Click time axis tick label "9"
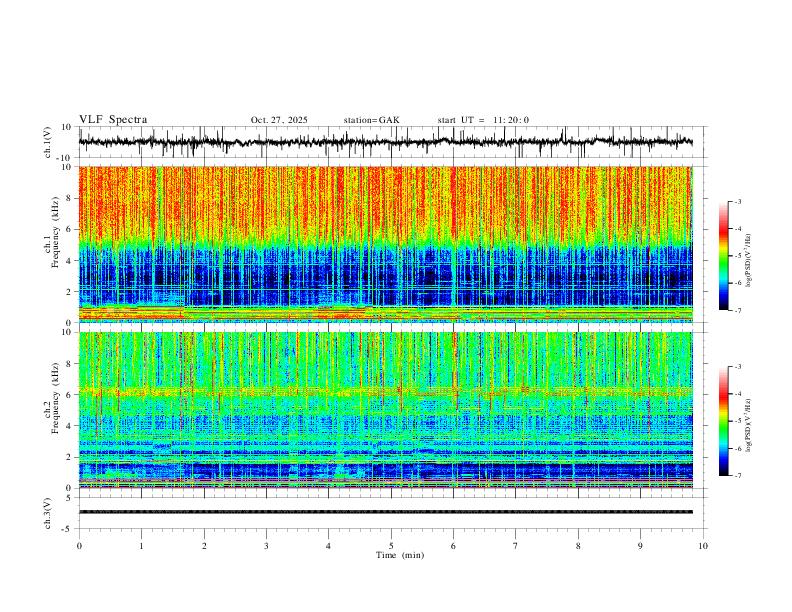Image resolution: width=792 pixels, height=612 pixels. point(640,546)
